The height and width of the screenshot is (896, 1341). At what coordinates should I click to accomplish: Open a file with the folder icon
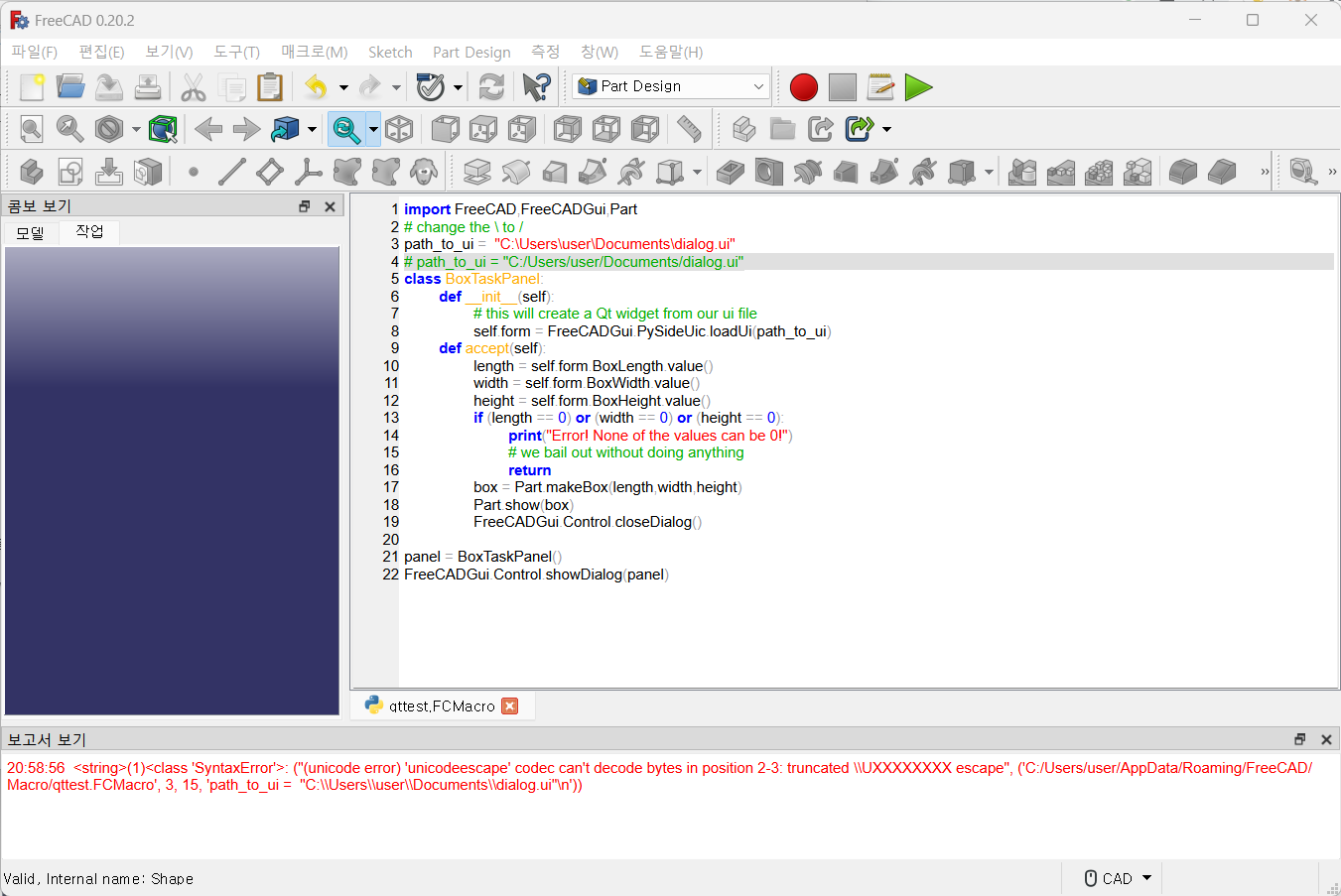[x=70, y=87]
